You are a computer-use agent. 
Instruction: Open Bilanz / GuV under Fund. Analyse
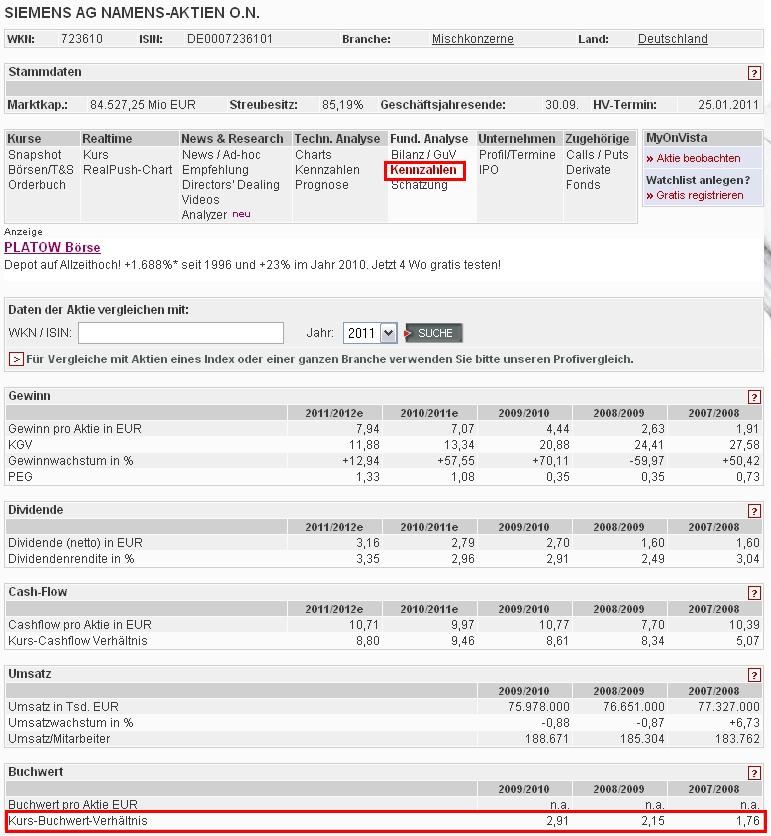coord(423,155)
